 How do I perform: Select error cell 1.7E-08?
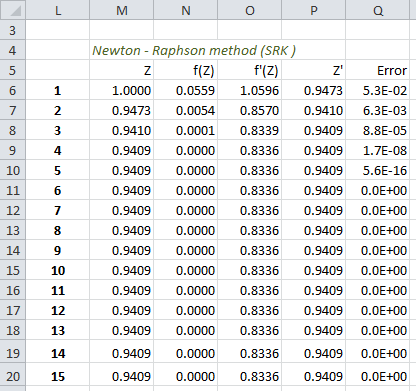point(378,150)
